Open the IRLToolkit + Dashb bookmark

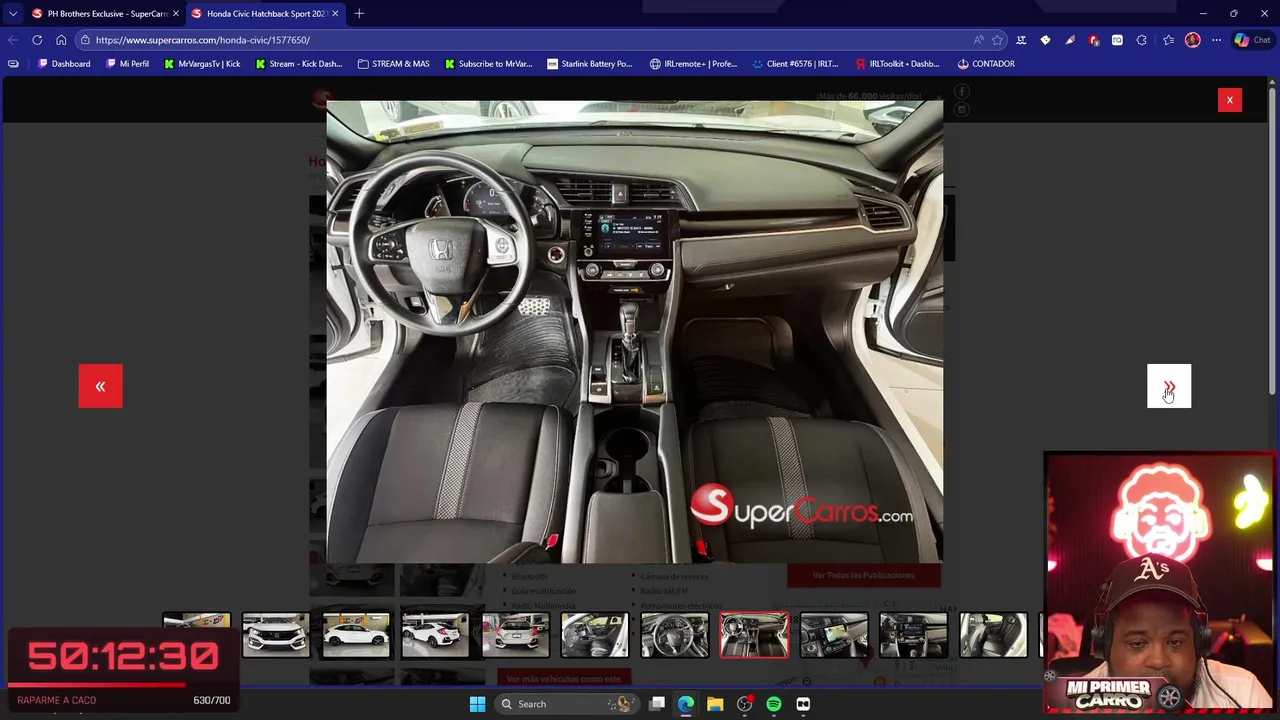point(898,64)
